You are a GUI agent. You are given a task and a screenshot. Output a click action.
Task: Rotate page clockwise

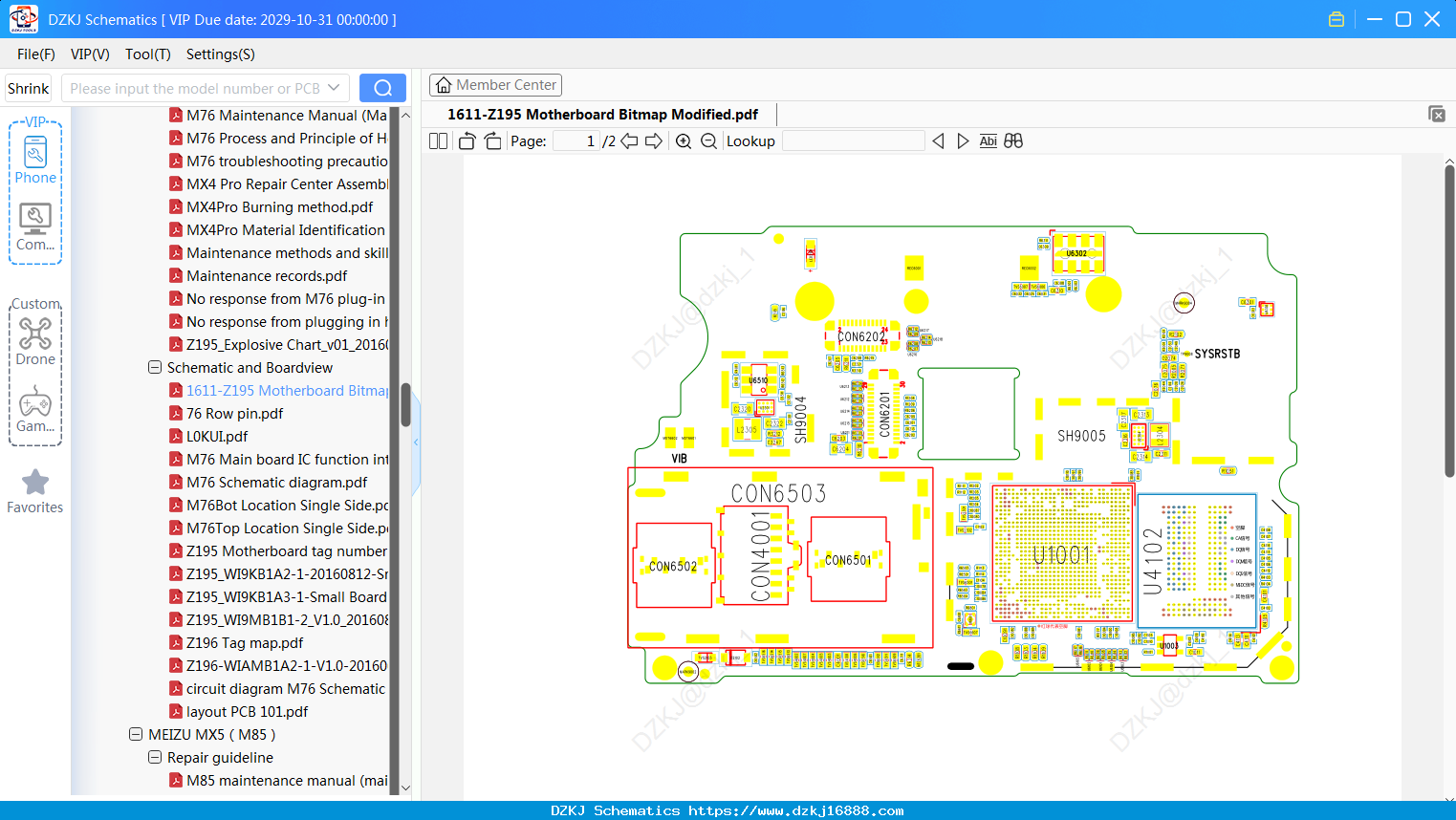tap(492, 141)
